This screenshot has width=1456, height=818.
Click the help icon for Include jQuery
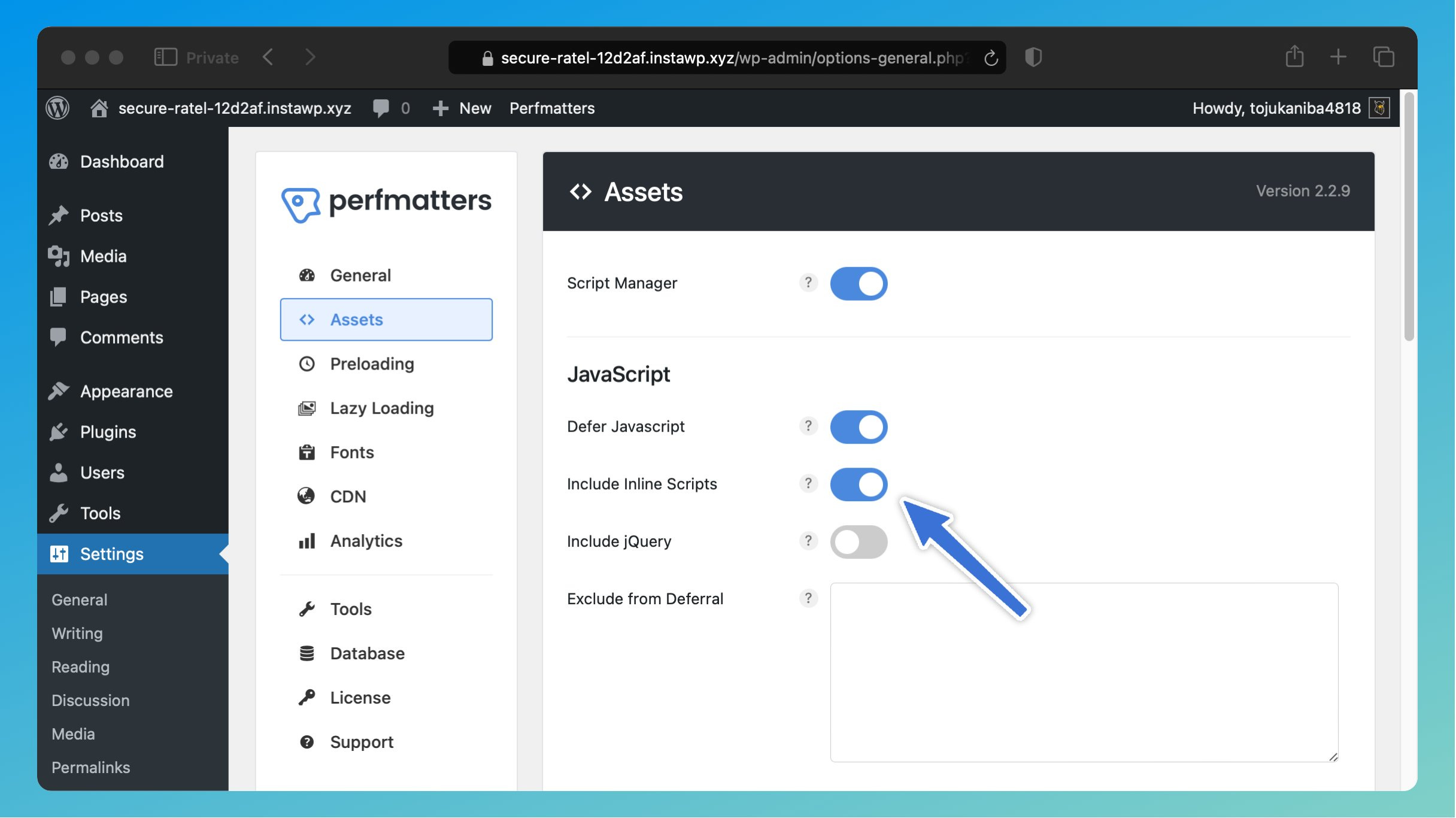(x=808, y=541)
